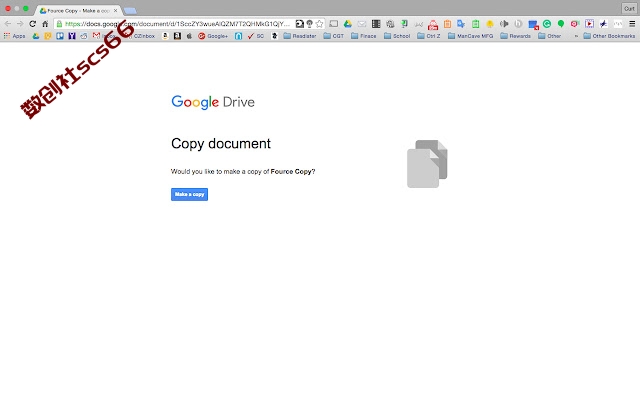Click the Apple logo bookmark
Screen dimensions: 640x400
[x=189, y=36]
